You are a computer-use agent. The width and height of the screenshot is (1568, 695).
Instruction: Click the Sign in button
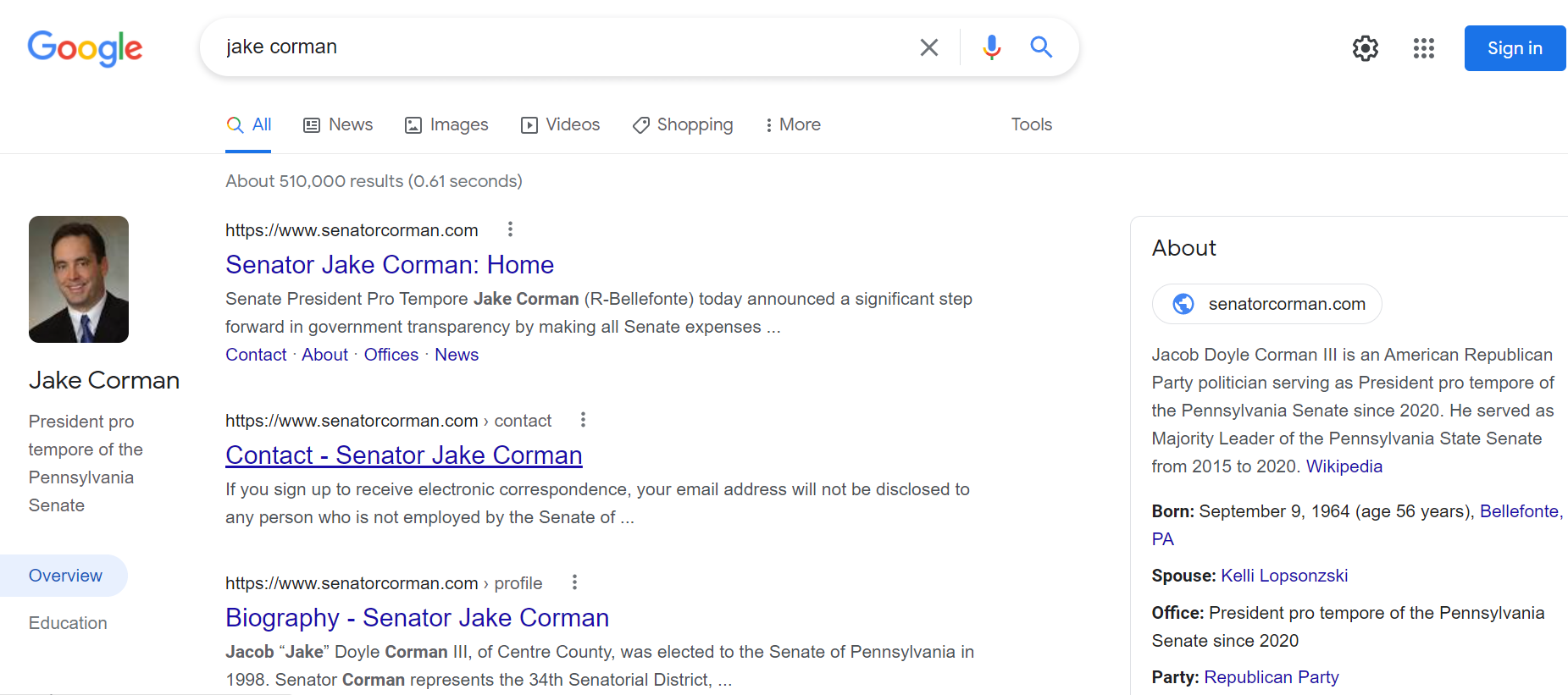(x=1515, y=48)
